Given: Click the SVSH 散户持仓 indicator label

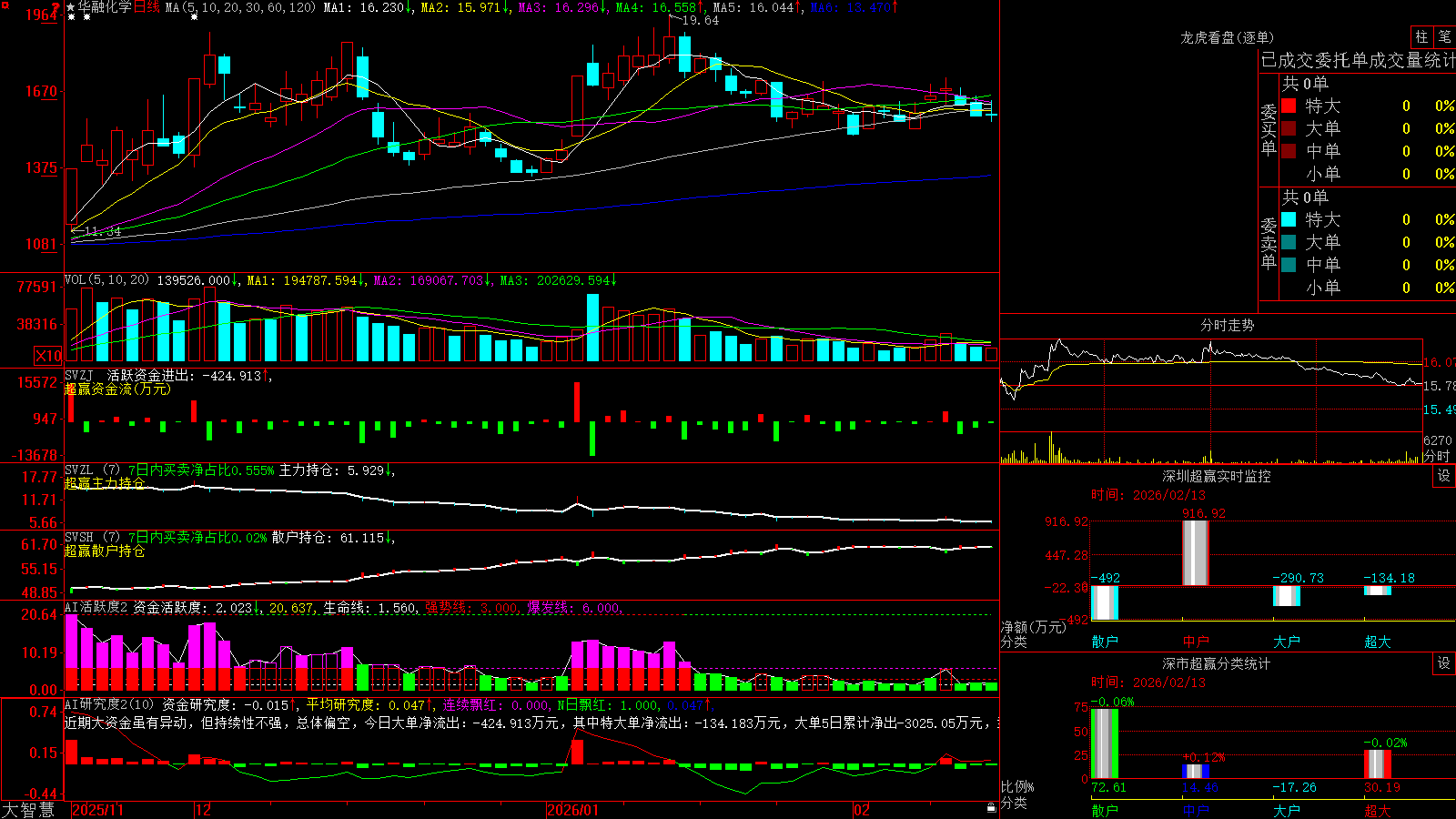Looking at the screenshot, I should tap(227, 538).
